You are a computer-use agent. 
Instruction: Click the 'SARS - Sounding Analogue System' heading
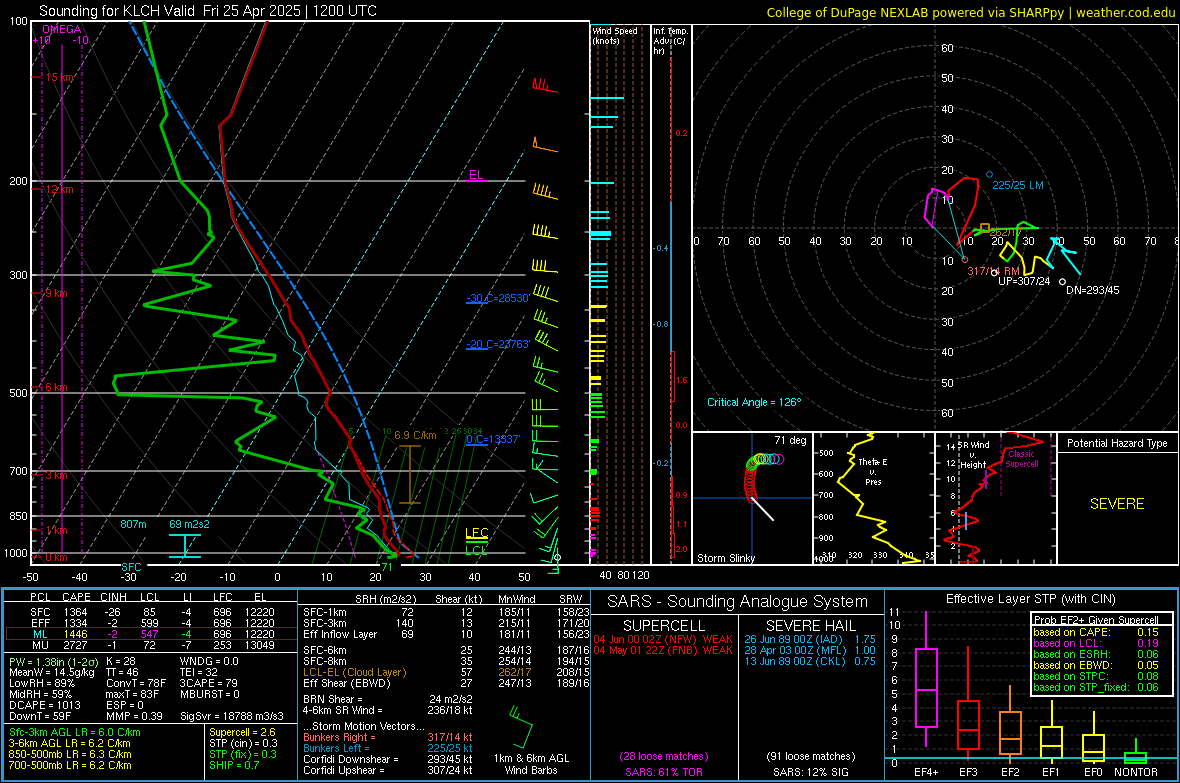click(738, 602)
